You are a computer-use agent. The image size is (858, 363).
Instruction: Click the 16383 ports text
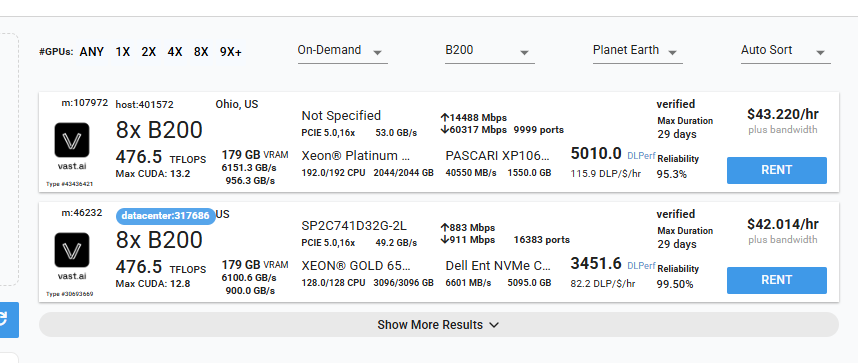click(x=541, y=240)
